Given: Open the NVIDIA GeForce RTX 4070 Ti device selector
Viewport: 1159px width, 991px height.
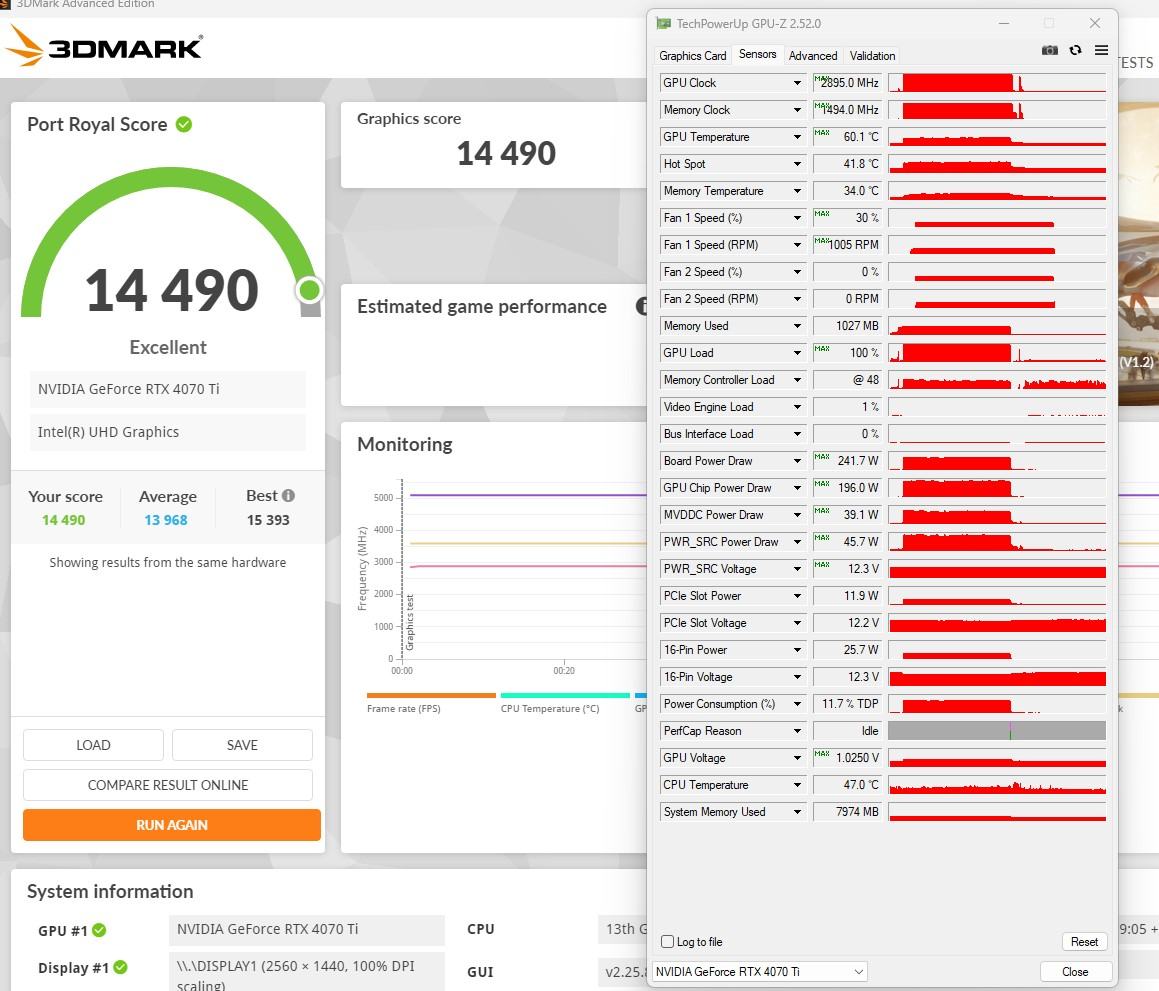Looking at the screenshot, I should pos(759,971).
